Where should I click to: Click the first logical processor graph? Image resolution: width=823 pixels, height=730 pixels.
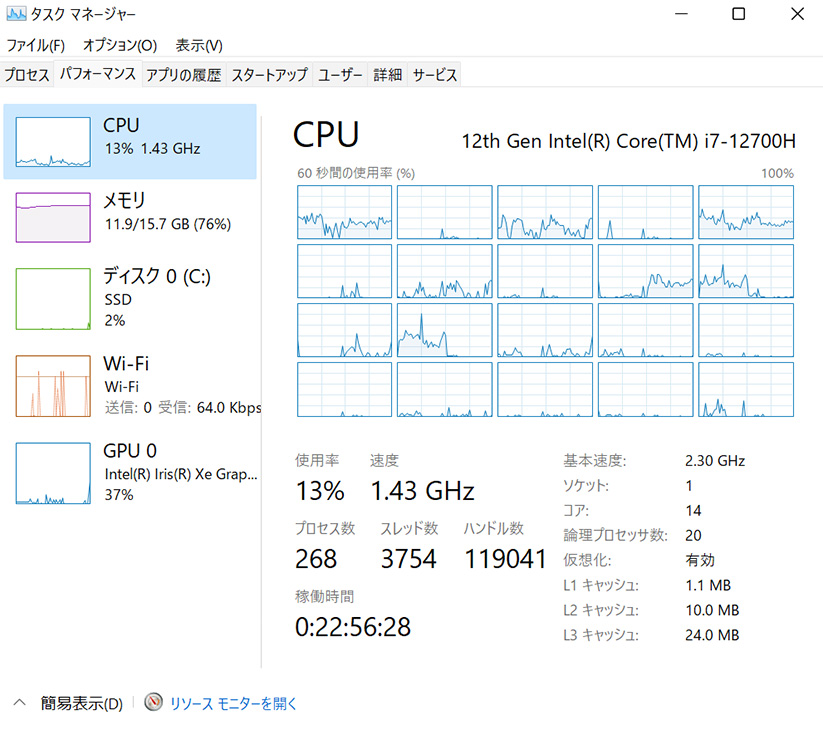click(344, 212)
